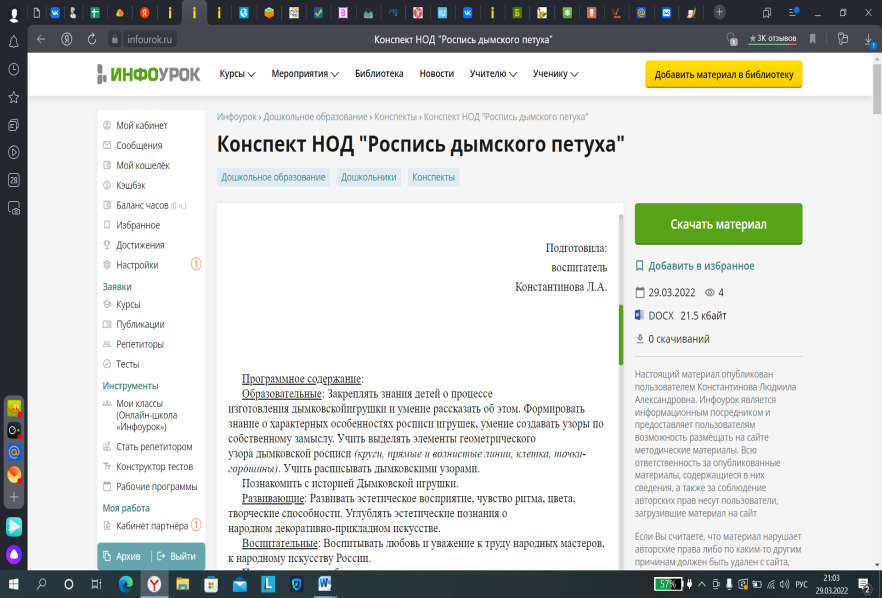Click Добавить материал в библиотеку button
This screenshot has width=882, height=598.
723,75
